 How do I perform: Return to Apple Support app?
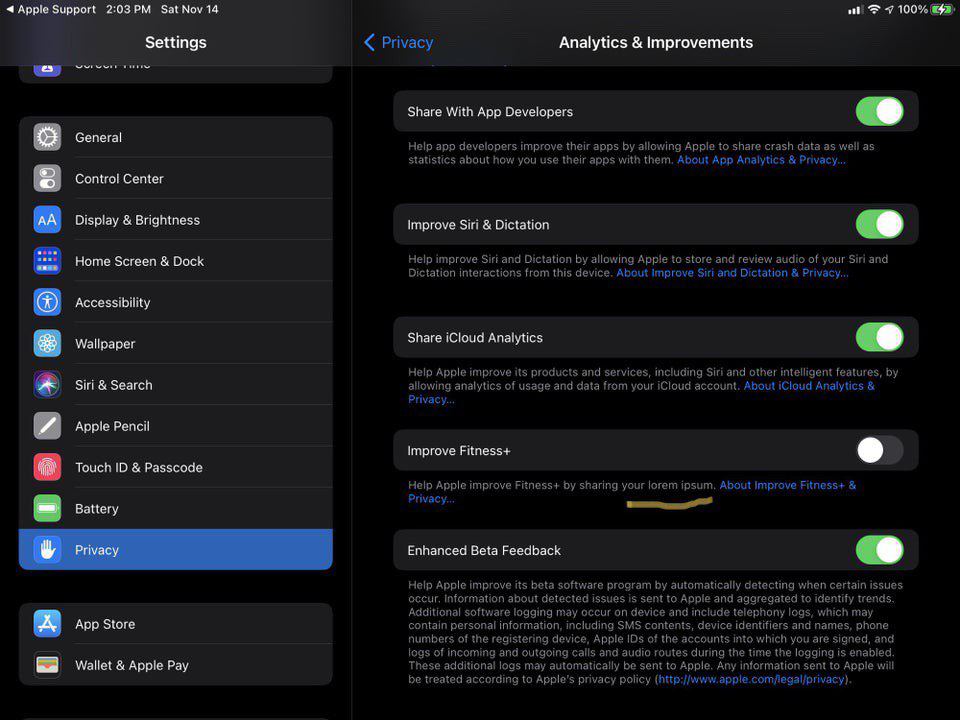51,9
